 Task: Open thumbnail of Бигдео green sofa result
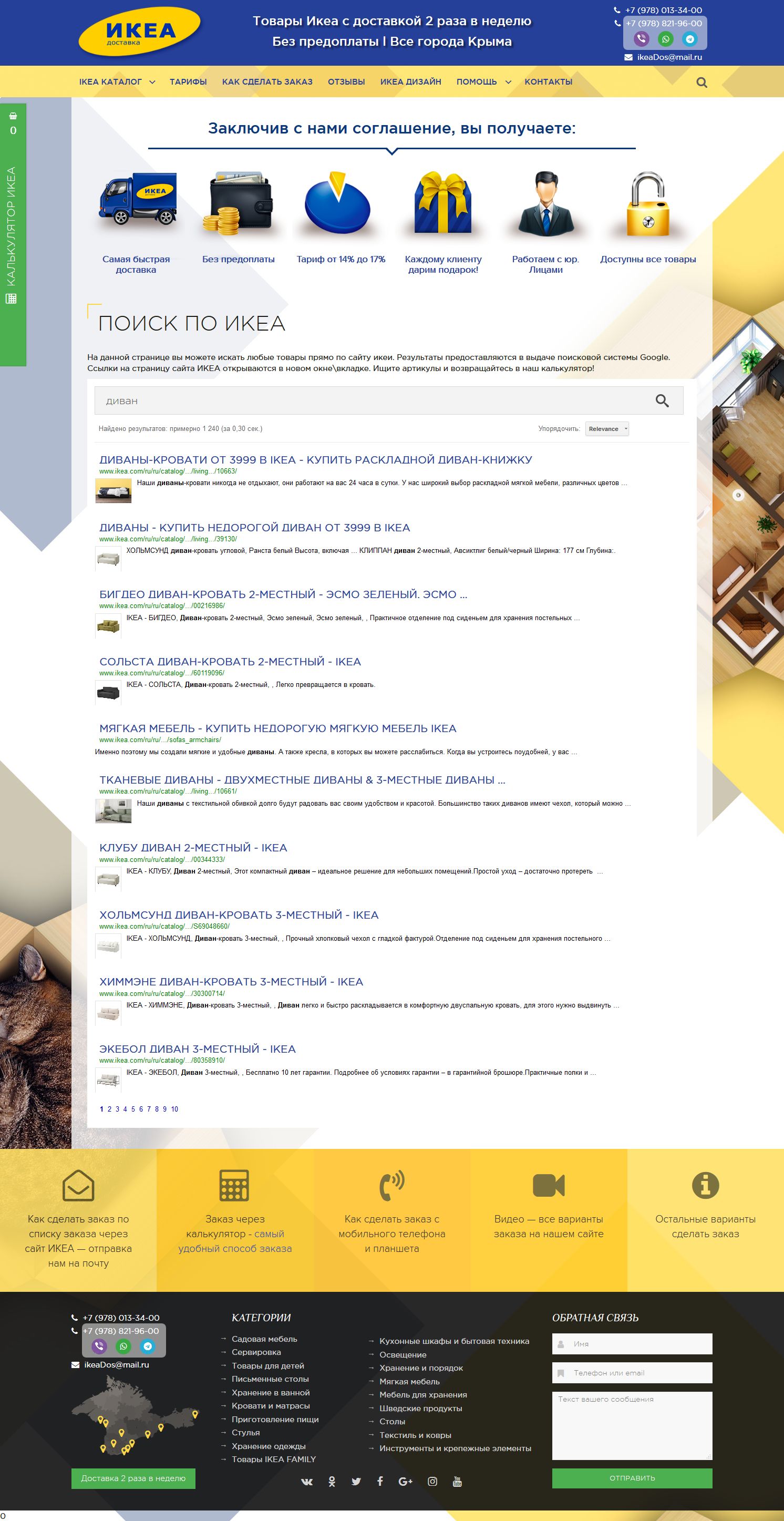[x=108, y=626]
